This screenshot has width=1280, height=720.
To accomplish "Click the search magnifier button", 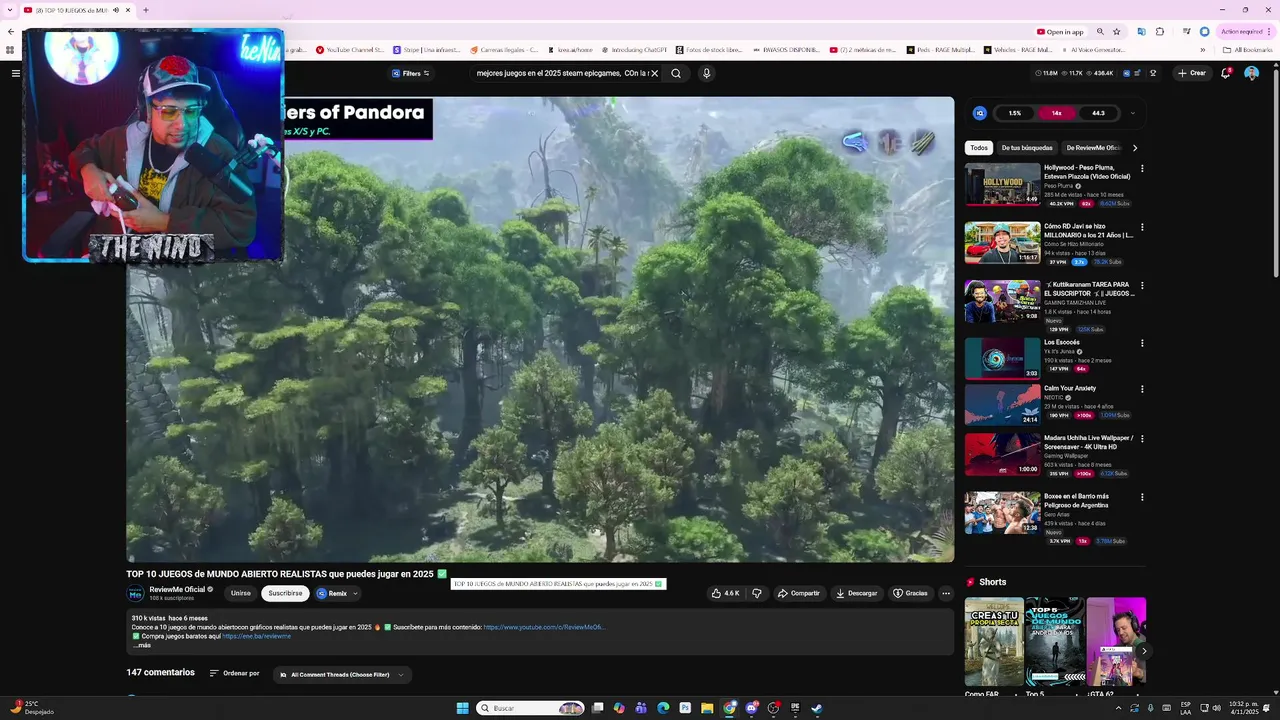I will [676, 73].
